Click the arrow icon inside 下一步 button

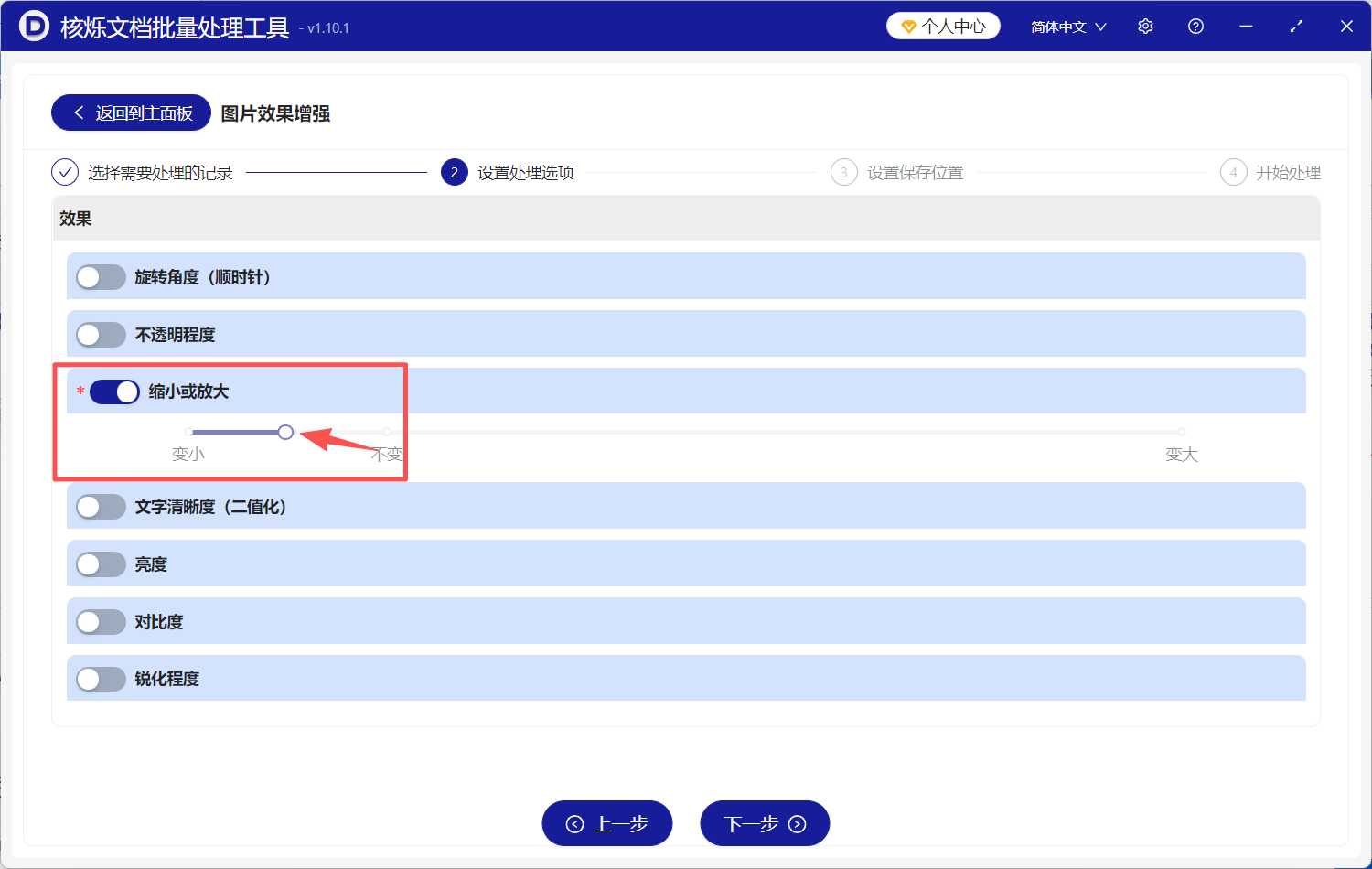pyautogui.click(x=798, y=822)
